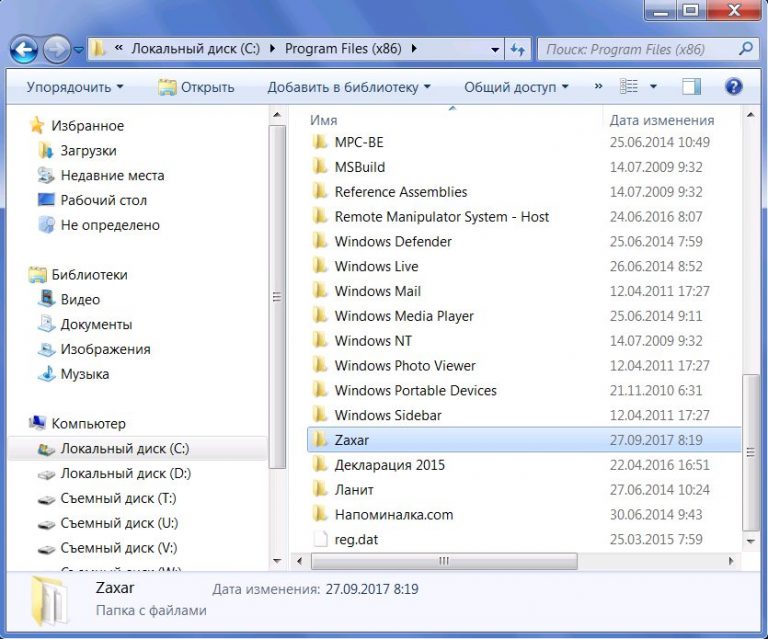Viewport: 768px width, 639px height.
Task: Expand the Добавить в библиотеку menu
Action: [349, 87]
